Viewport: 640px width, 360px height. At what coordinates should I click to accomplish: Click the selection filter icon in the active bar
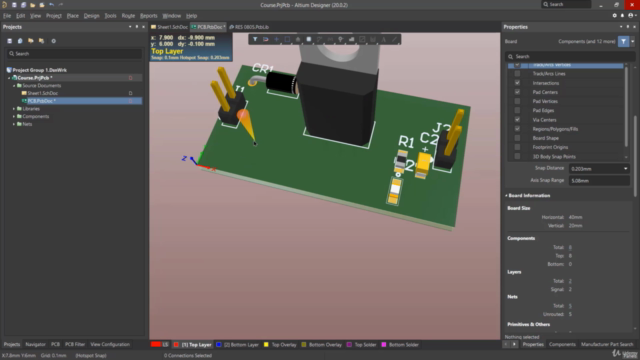tap(255, 39)
